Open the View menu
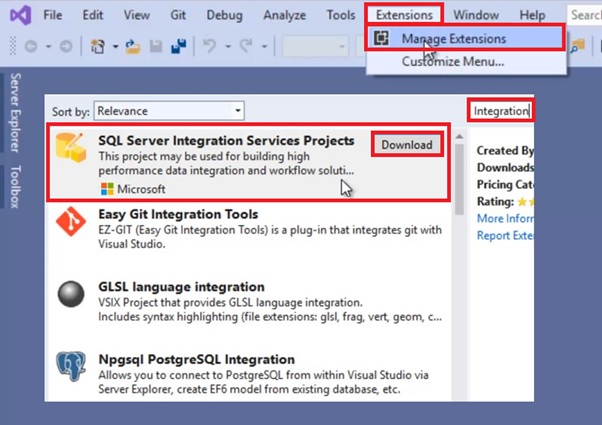Image resolution: width=602 pixels, height=425 pixels. click(136, 15)
